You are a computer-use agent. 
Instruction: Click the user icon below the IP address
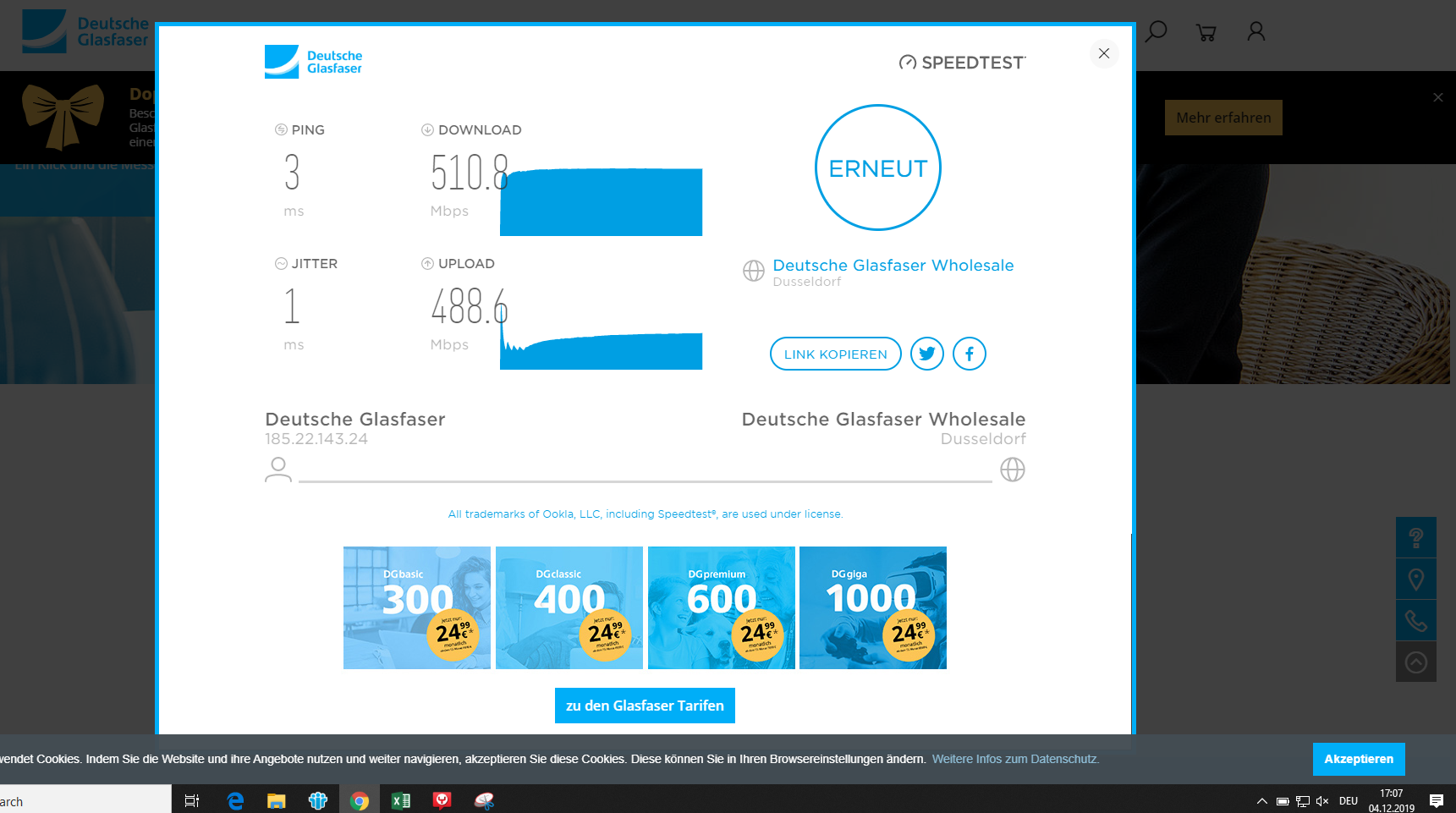pos(278,470)
